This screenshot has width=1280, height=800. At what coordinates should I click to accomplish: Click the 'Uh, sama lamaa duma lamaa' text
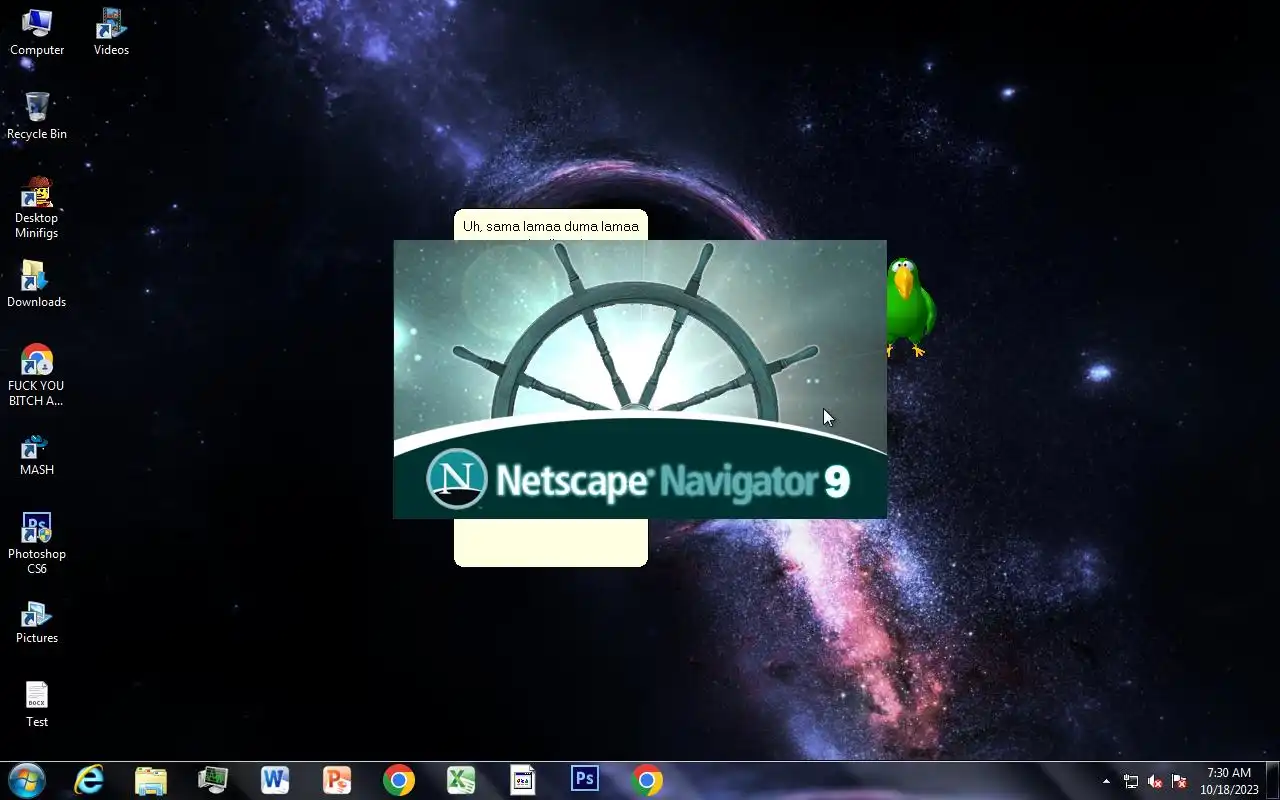point(551,226)
